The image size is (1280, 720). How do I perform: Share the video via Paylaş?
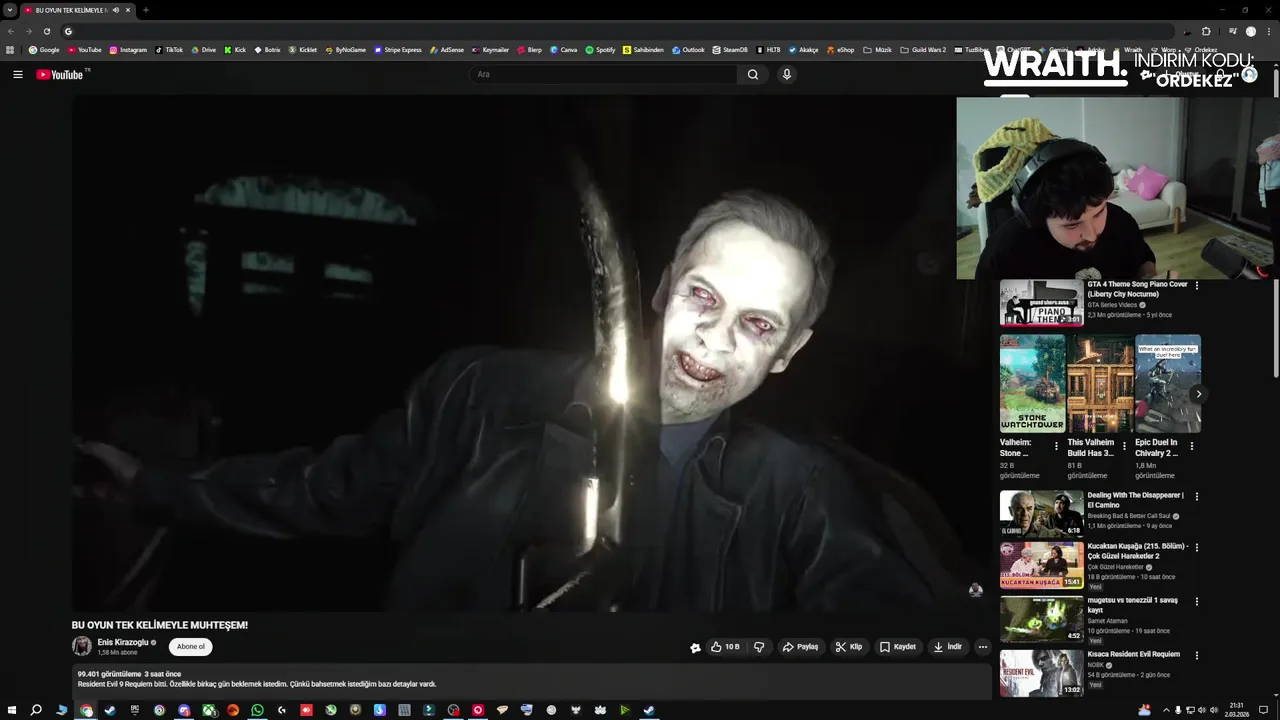tap(800, 647)
